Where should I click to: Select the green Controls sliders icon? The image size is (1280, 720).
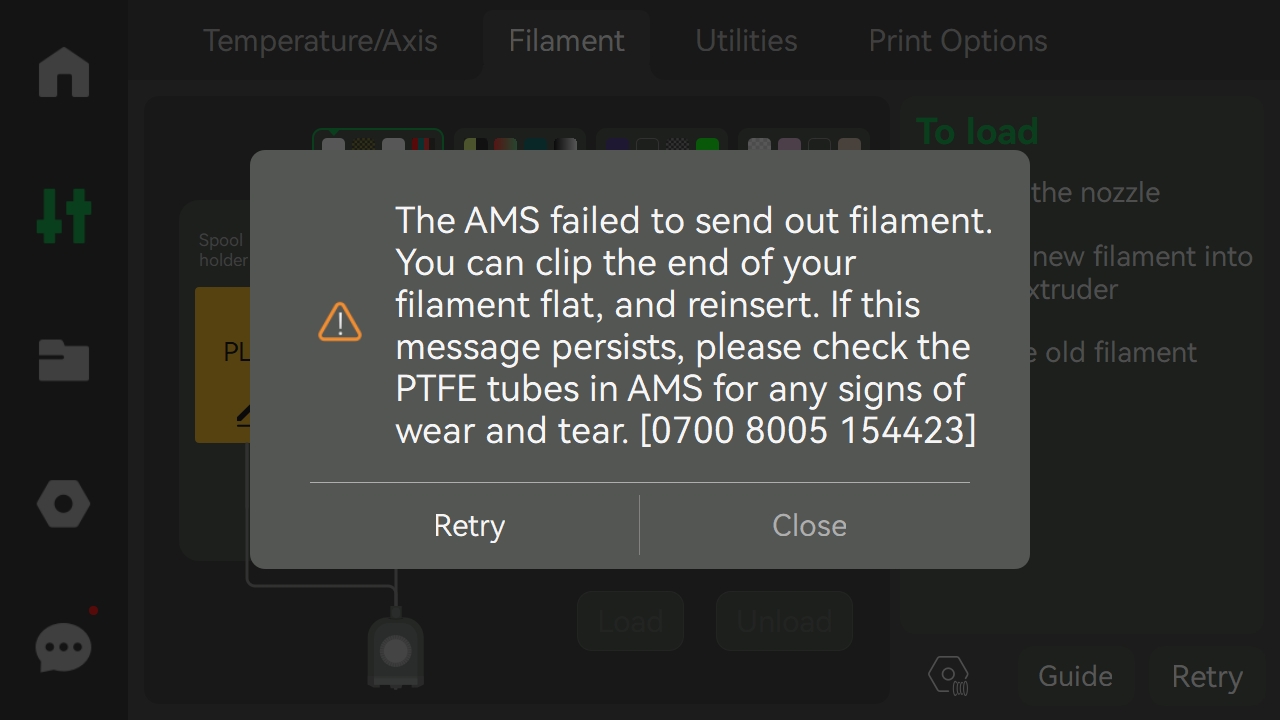[x=64, y=215]
